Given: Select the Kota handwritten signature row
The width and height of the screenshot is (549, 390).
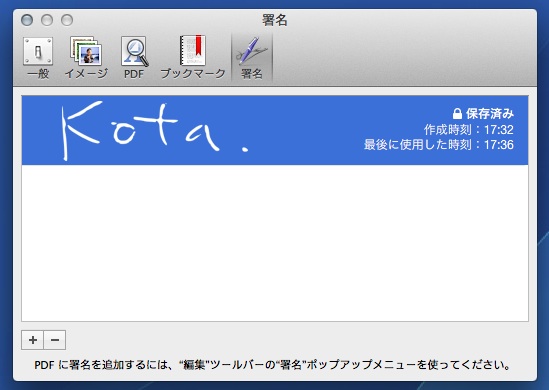Looking at the screenshot, I should coord(275,130).
